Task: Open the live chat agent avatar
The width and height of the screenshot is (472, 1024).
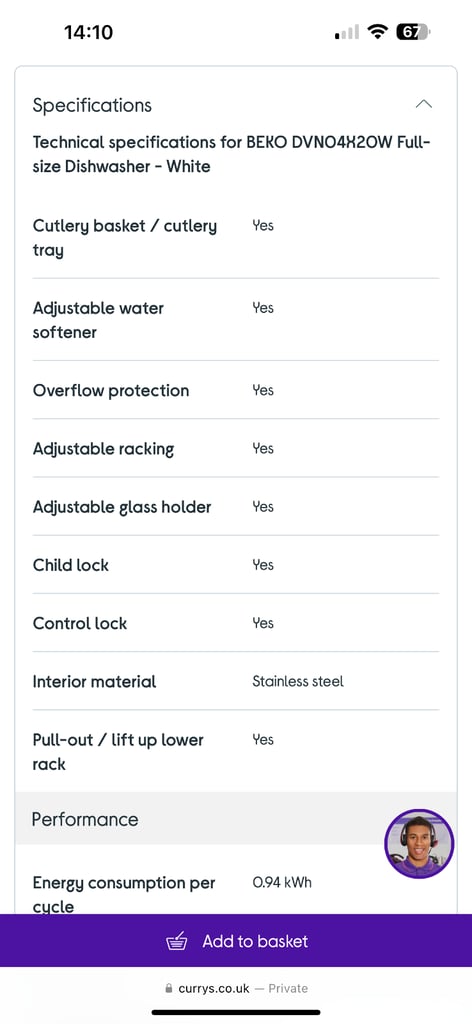Action: tap(418, 843)
